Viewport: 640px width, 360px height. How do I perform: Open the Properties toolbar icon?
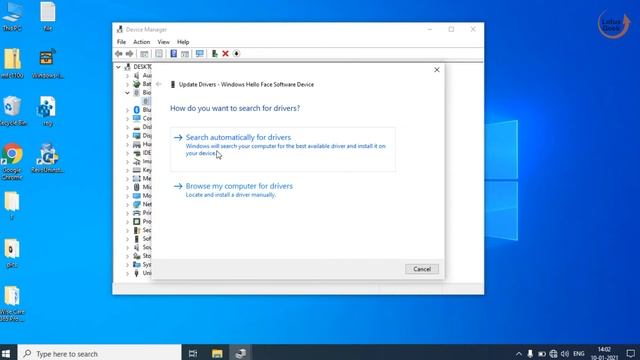159,53
